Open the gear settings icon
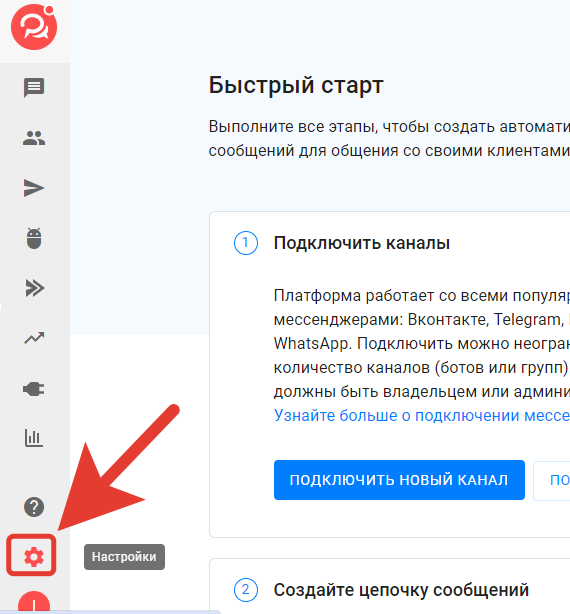 pos(34,557)
